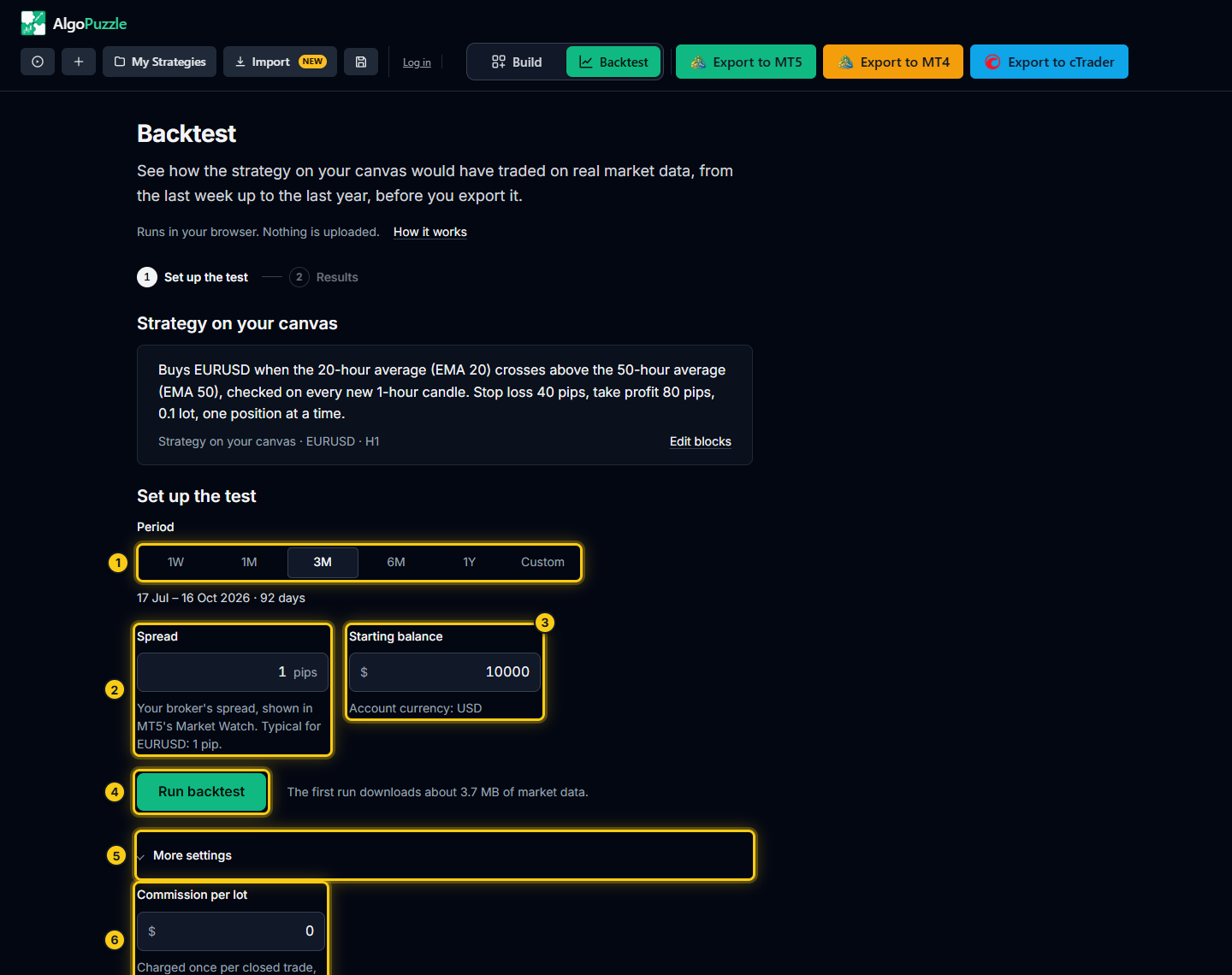This screenshot has width=1232, height=975.
Task: Follow the Log in link
Action: [x=417, y=62]
